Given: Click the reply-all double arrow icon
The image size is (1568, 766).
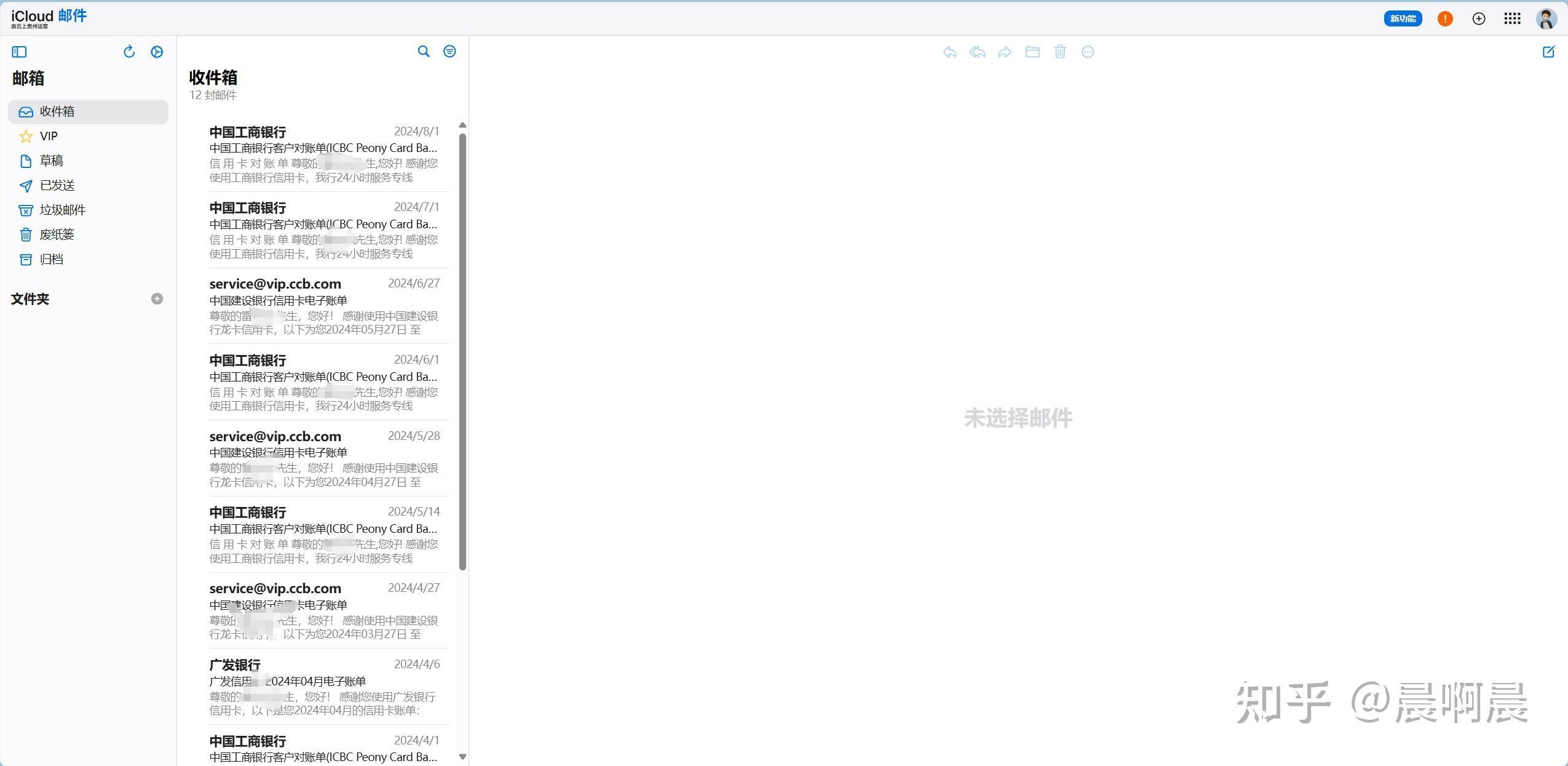Looking at the screenshot, I should [x=977, y=52].
